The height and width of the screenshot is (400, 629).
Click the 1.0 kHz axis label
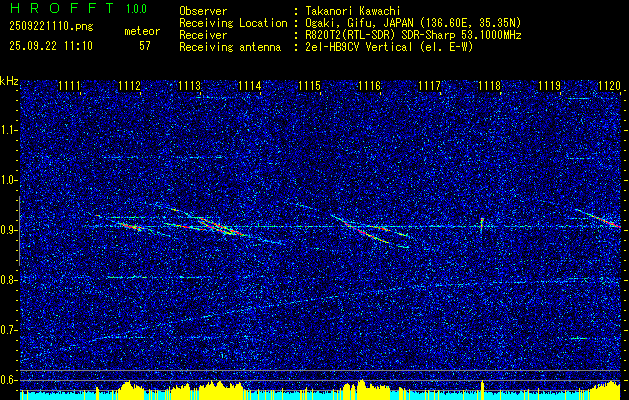9,180
